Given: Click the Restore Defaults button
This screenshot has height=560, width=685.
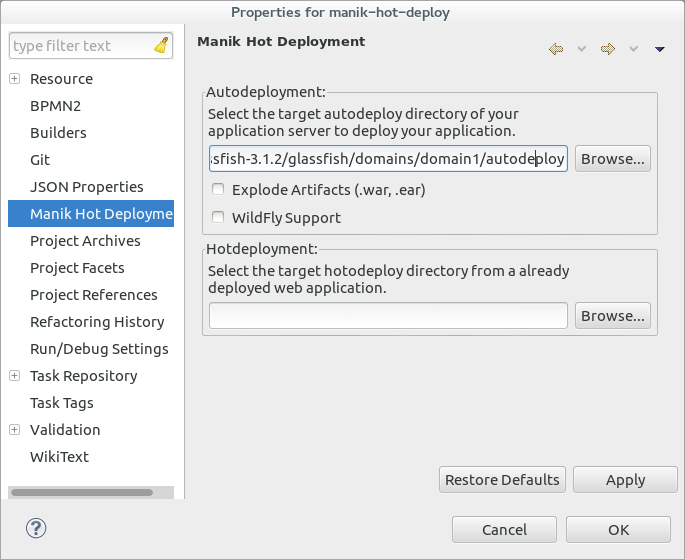Looking at the screenshot, I should (502, 480).
